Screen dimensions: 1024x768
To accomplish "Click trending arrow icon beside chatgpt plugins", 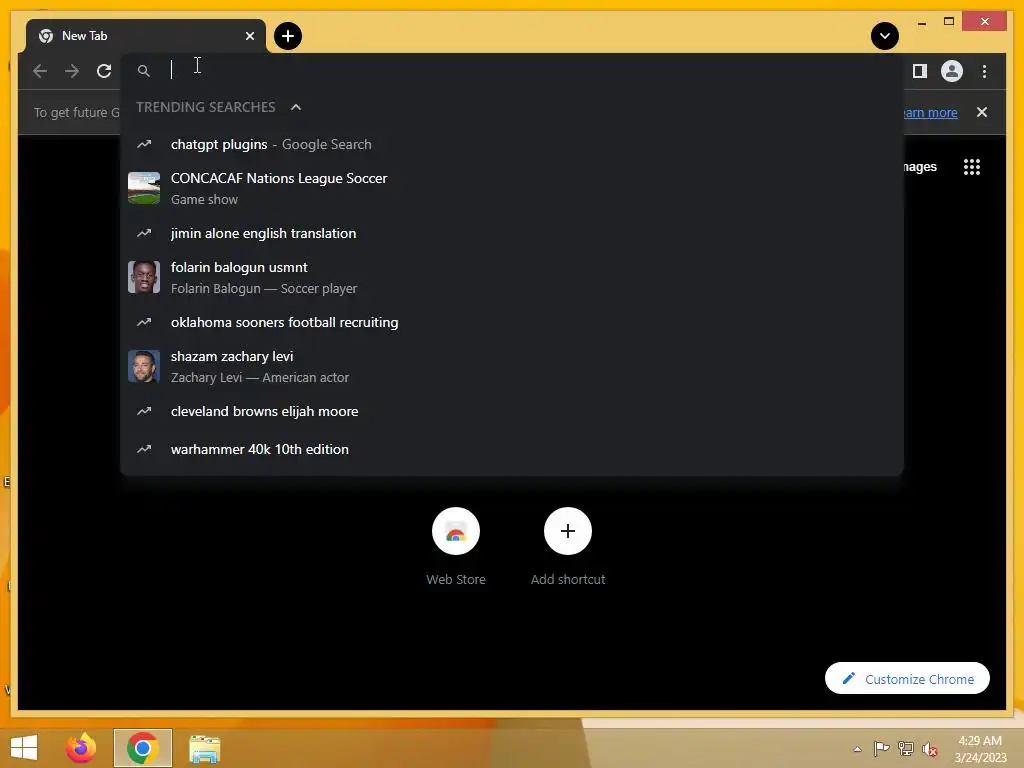I will [144, 144].
